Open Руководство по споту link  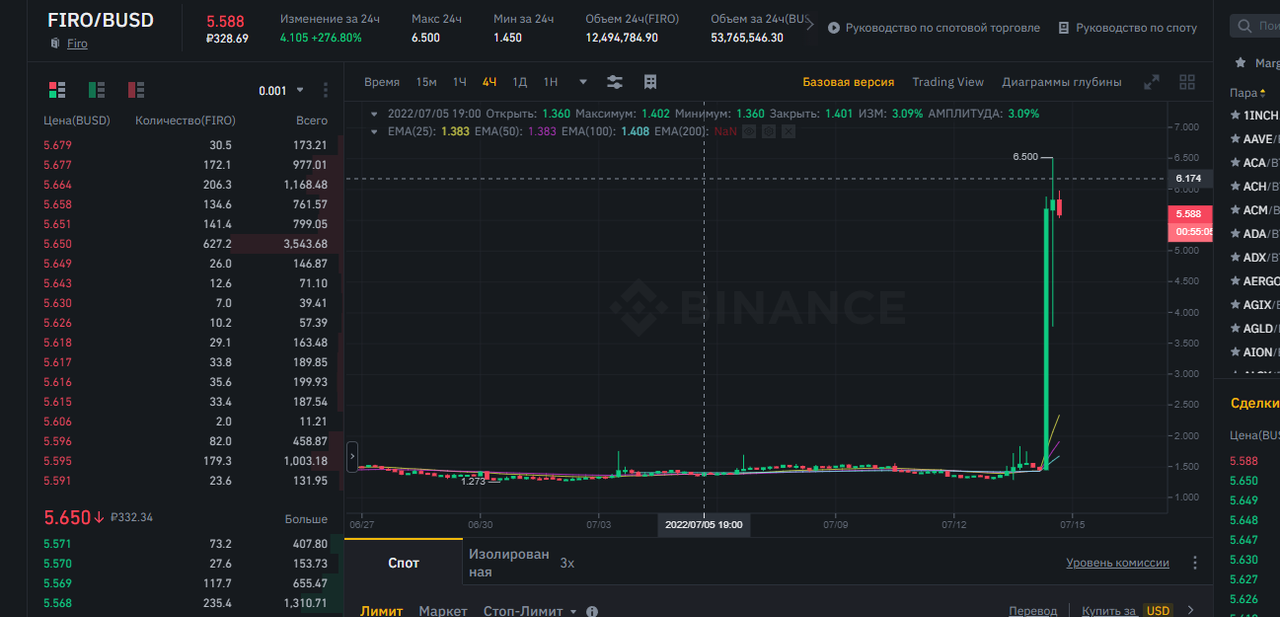[x=1136, y=28]
